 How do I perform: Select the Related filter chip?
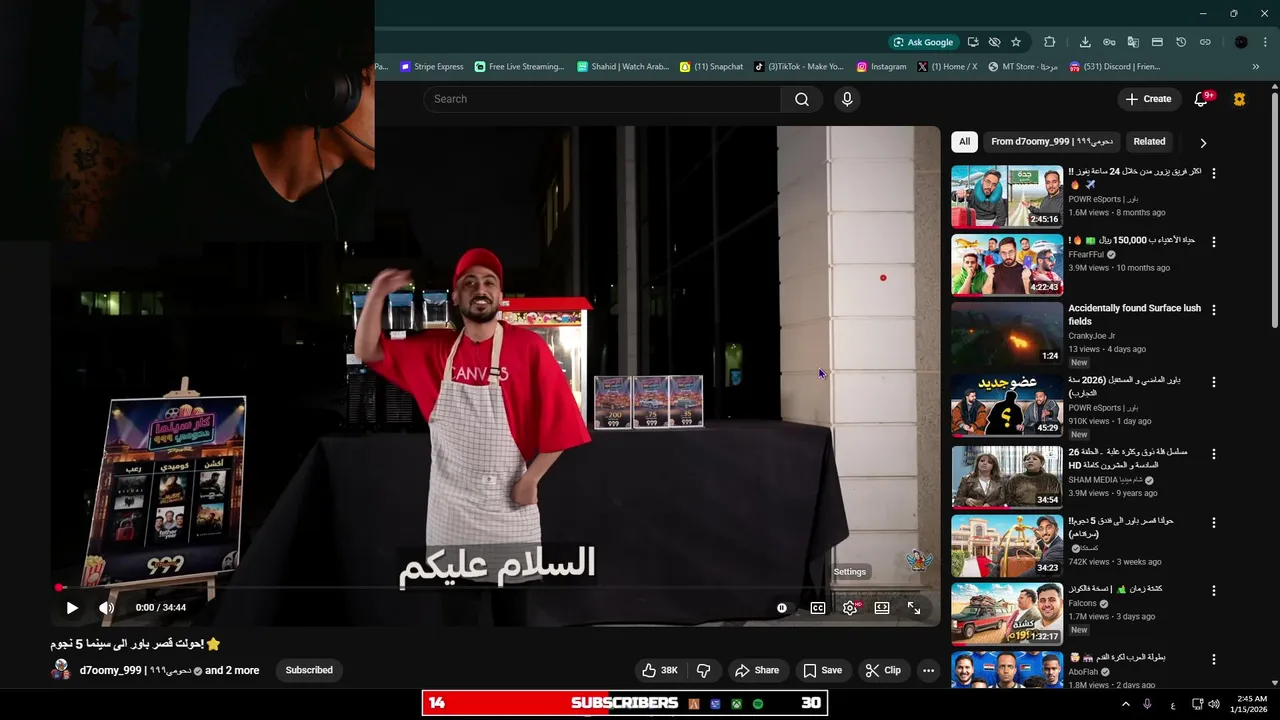(1149, 142)
